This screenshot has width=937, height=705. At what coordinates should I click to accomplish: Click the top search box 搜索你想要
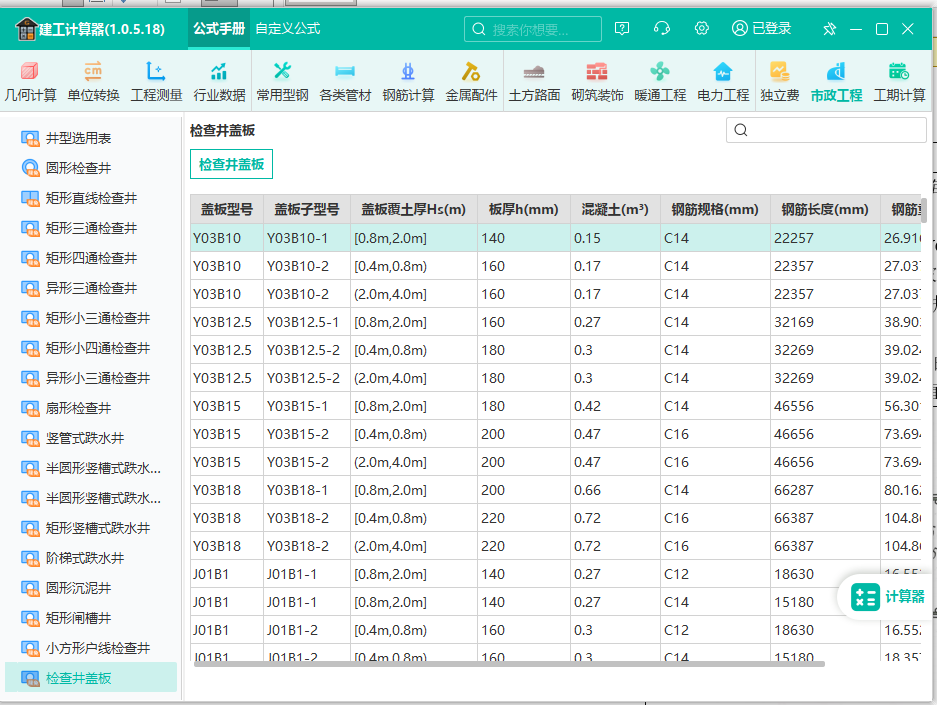click(x=533, y=29)
